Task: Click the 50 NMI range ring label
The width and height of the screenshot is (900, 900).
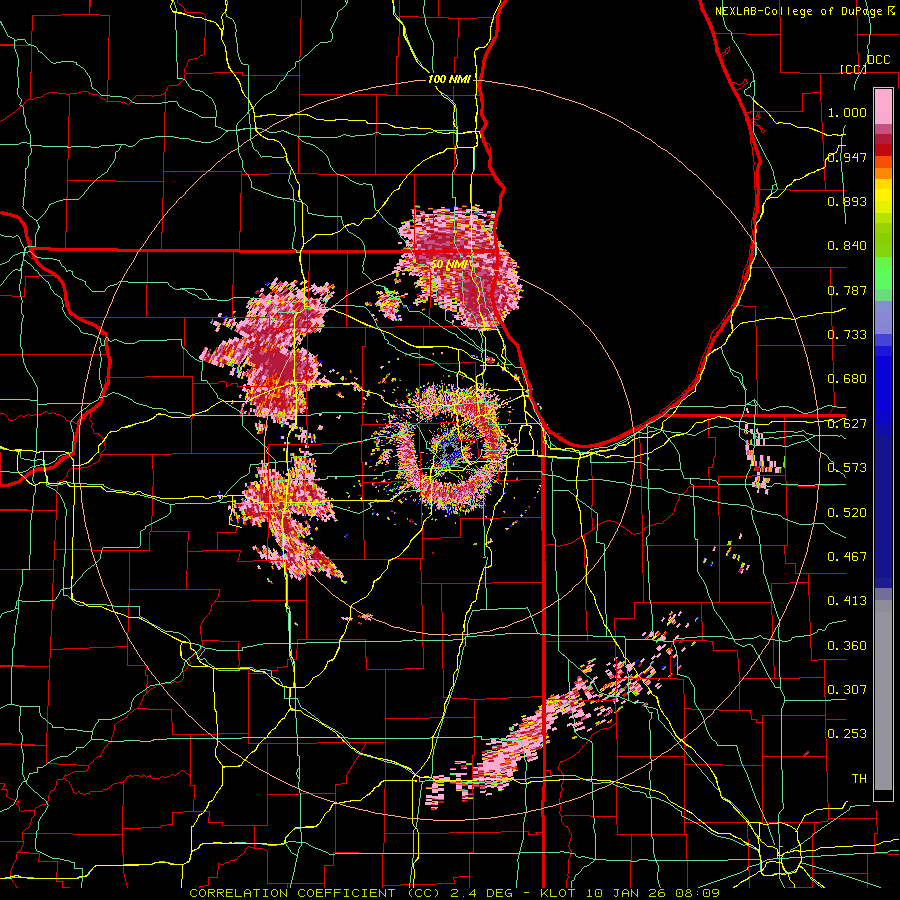Action: [449, 265]
